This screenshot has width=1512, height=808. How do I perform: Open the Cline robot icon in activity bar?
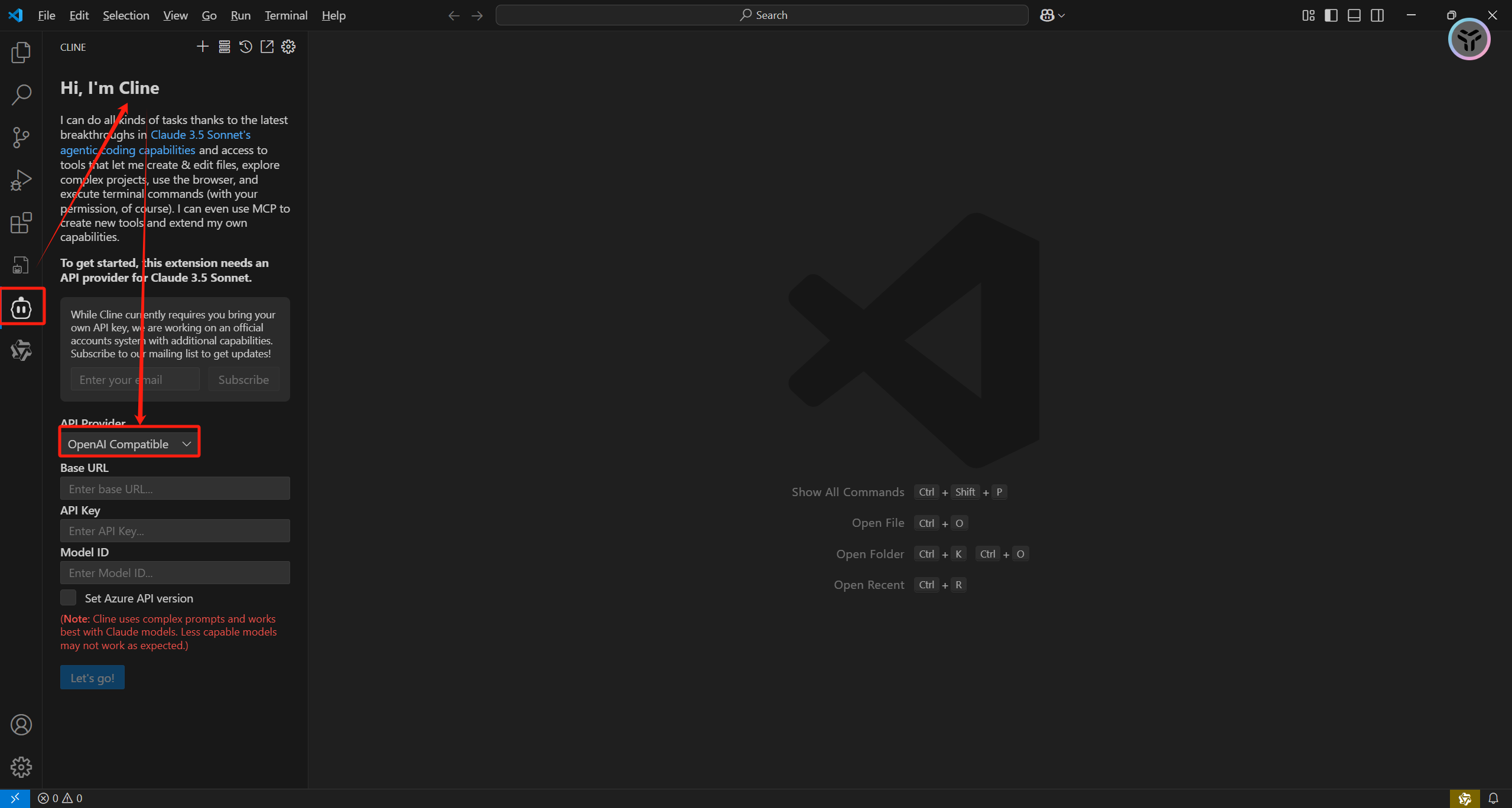[21, 308]
